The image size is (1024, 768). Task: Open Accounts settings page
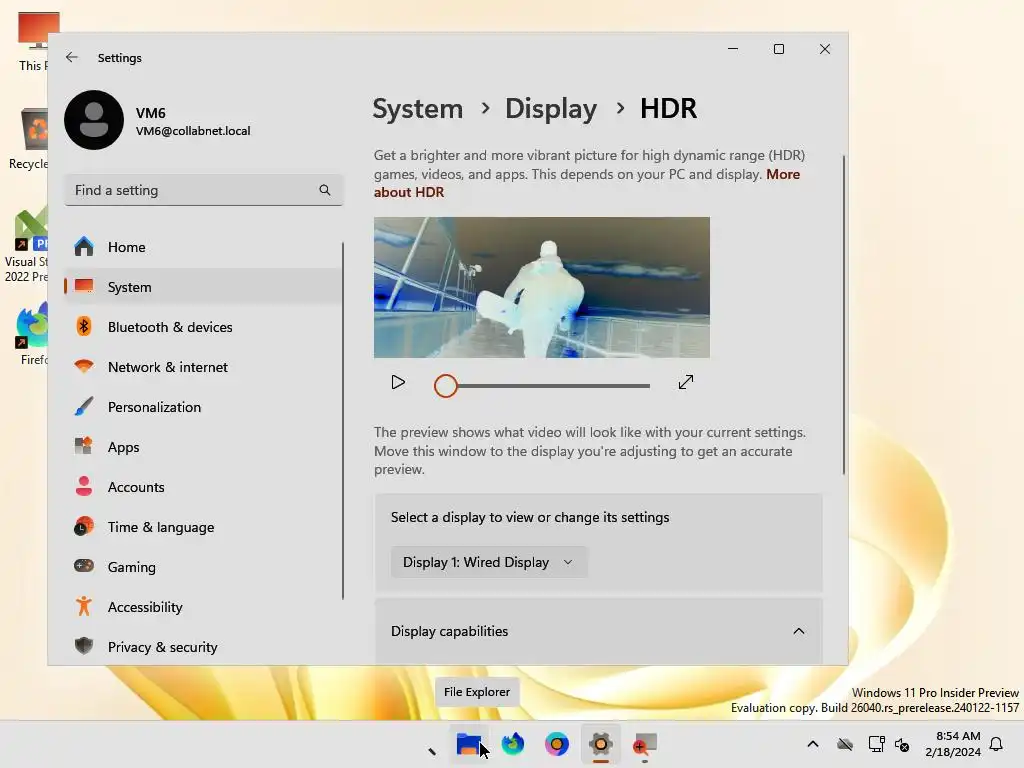[x=204, y=487]
